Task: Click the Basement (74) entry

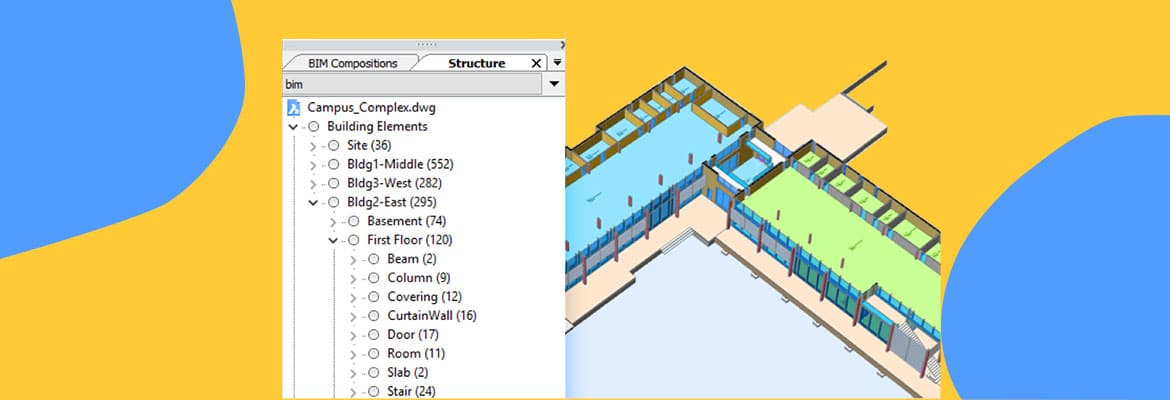Action: click(406, 221)
